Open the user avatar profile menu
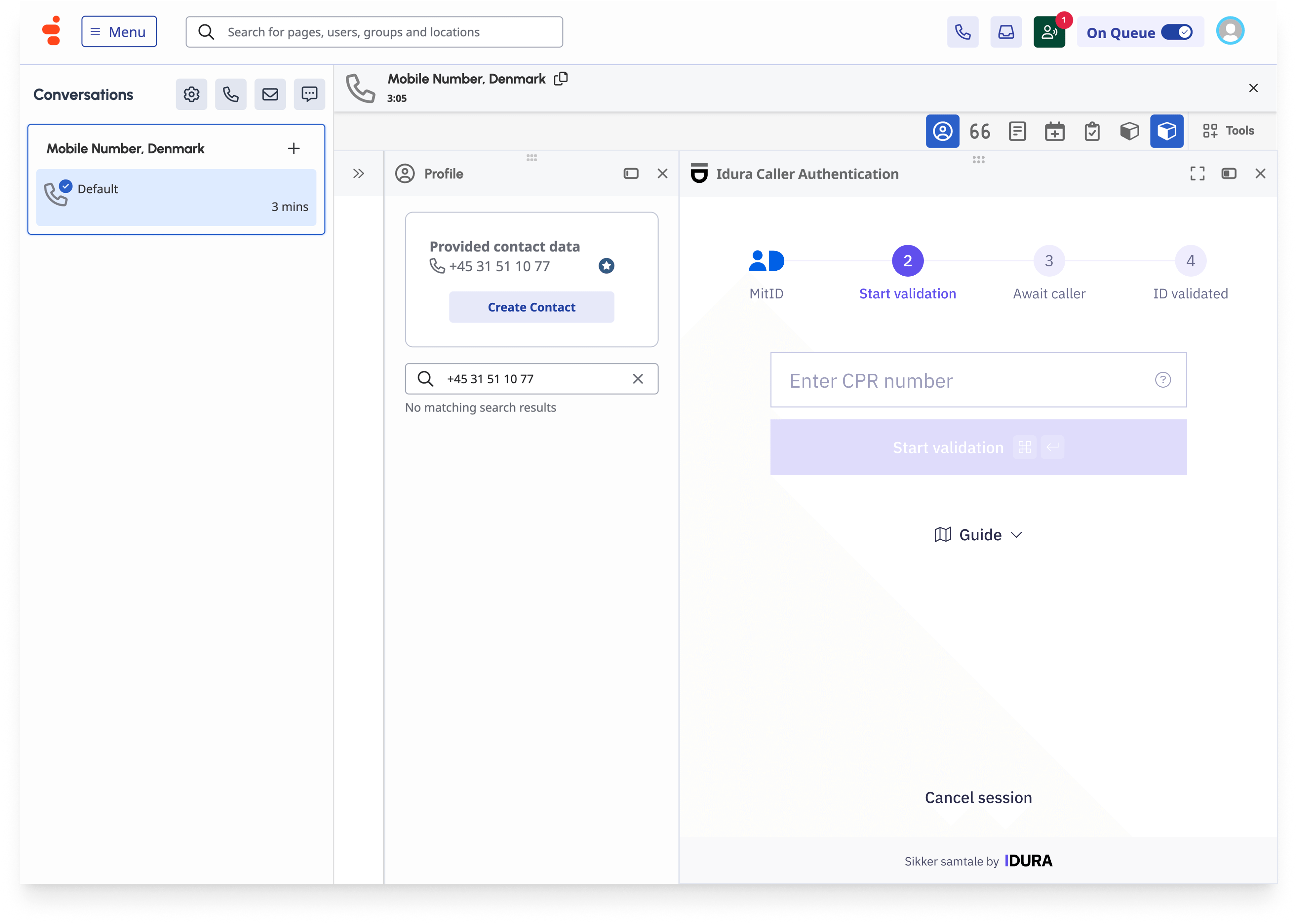The image size is (1297, 924). pyautogui.click(x=1230, y=31)
